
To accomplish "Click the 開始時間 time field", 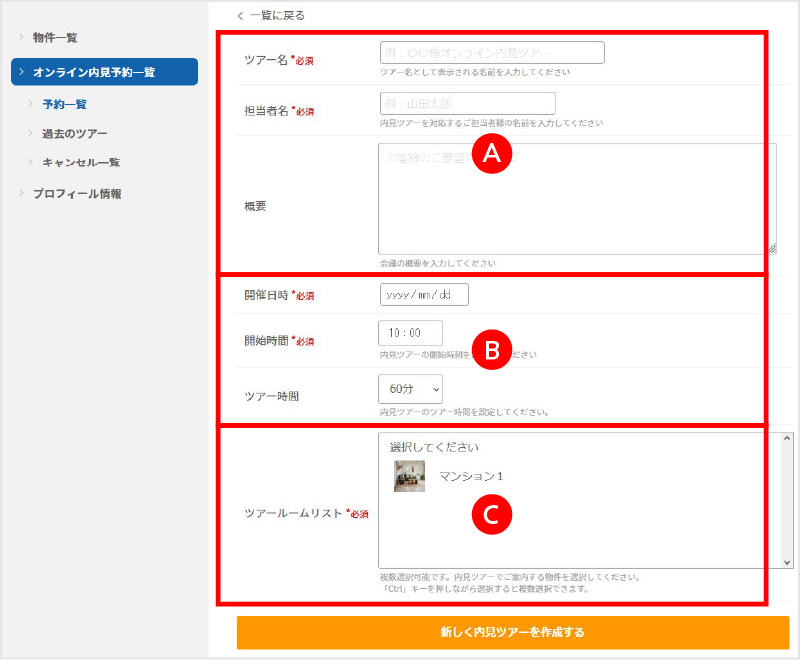I will point(410,334).
